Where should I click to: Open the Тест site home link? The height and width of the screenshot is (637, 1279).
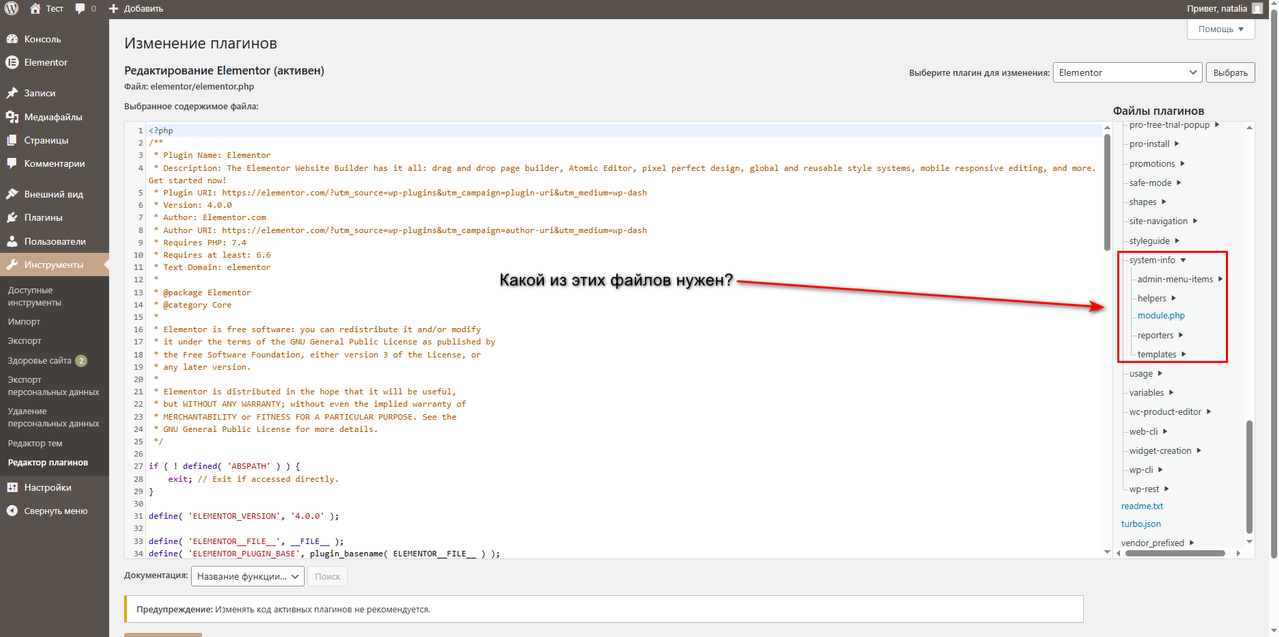pyautogui.click(x=46, y=8)
